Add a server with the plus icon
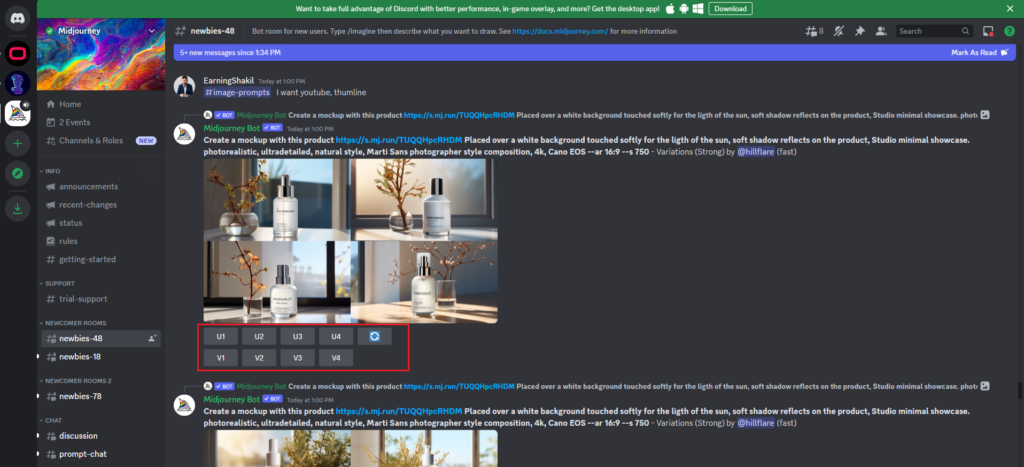The image size is (1024, 467). 18,143
